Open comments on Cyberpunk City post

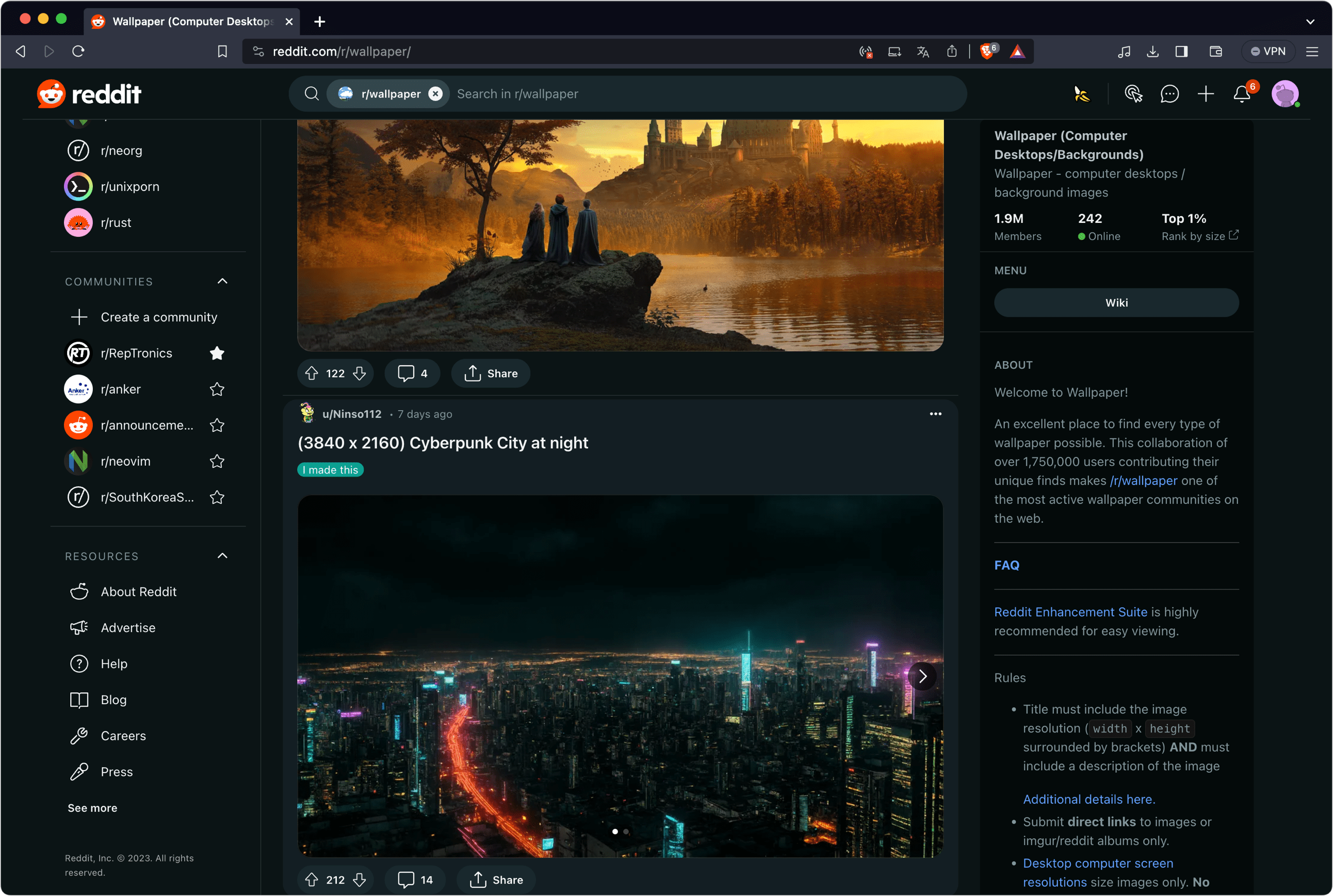click(415, 879)
